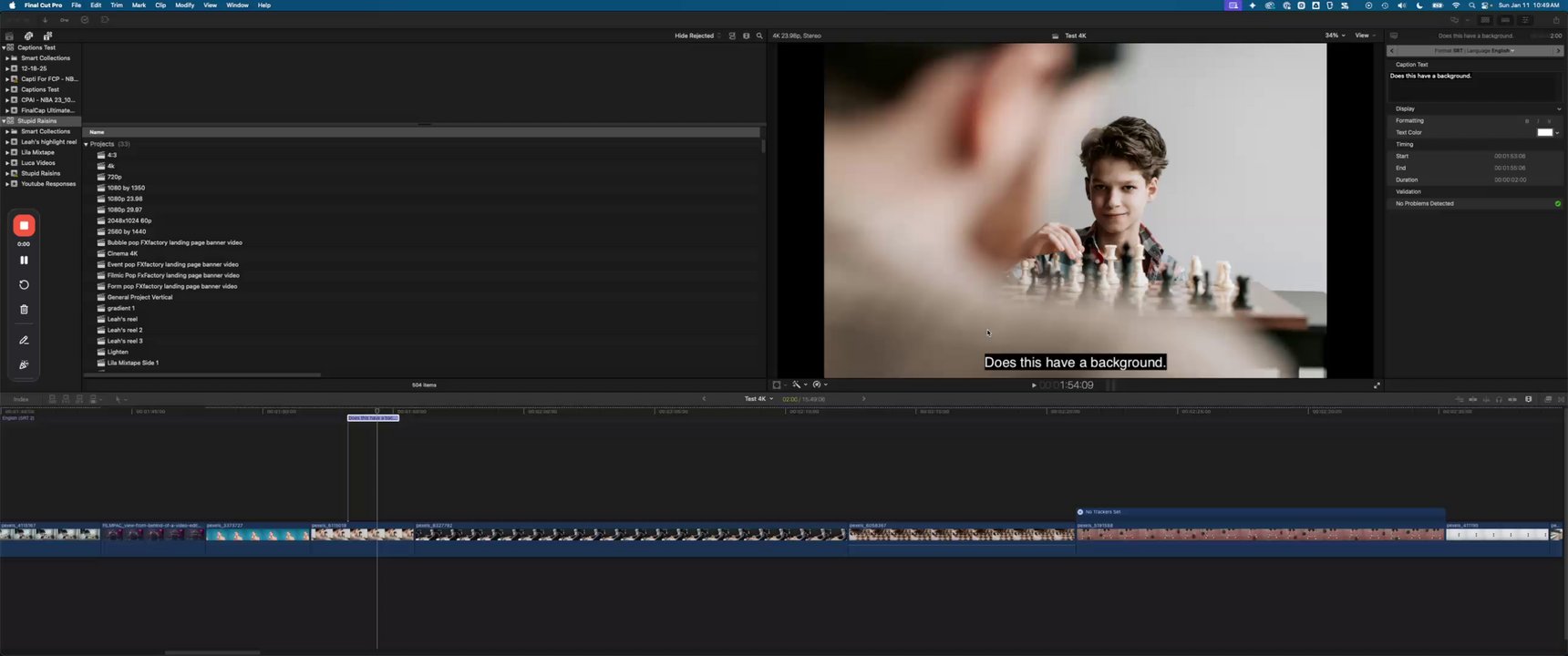Open Wi-Fi status in menu bar

pyautogui.click(x=1456, y=5)
